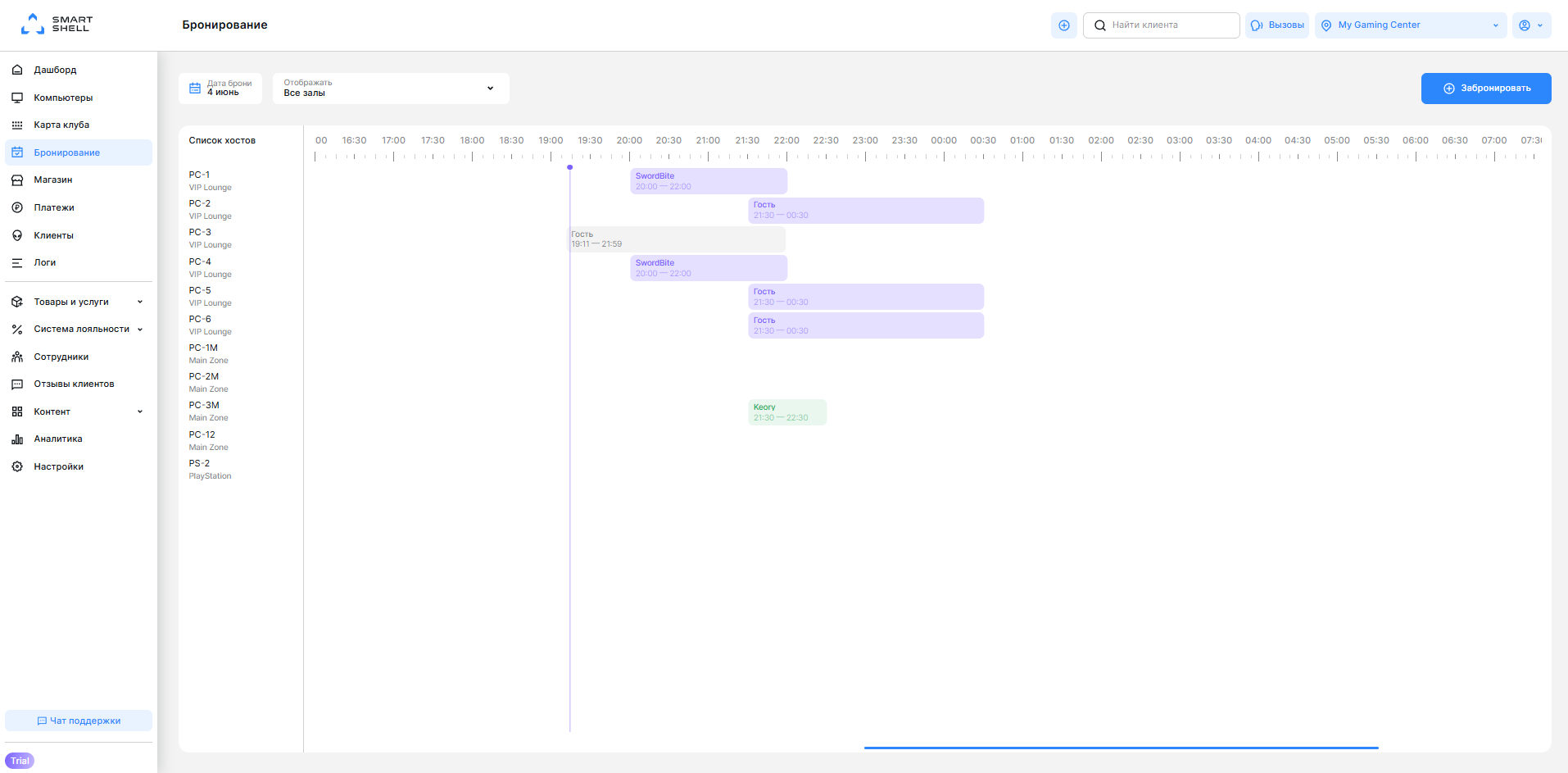Click the plus add button in header
1568x773 pixels.
coord(1064,25)
